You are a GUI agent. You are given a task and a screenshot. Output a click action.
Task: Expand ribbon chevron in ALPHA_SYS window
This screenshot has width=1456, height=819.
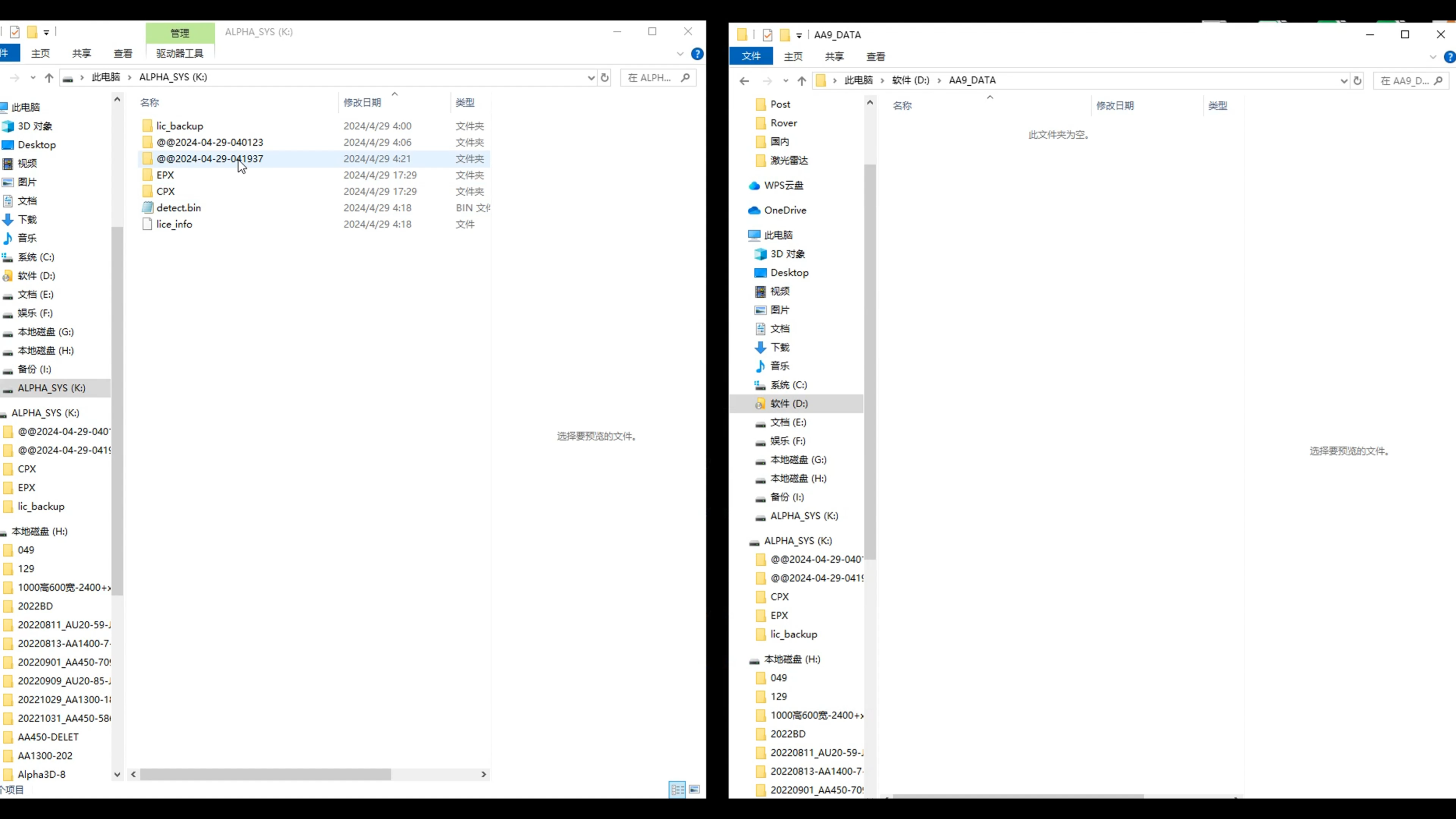click(x=680, y=54)
